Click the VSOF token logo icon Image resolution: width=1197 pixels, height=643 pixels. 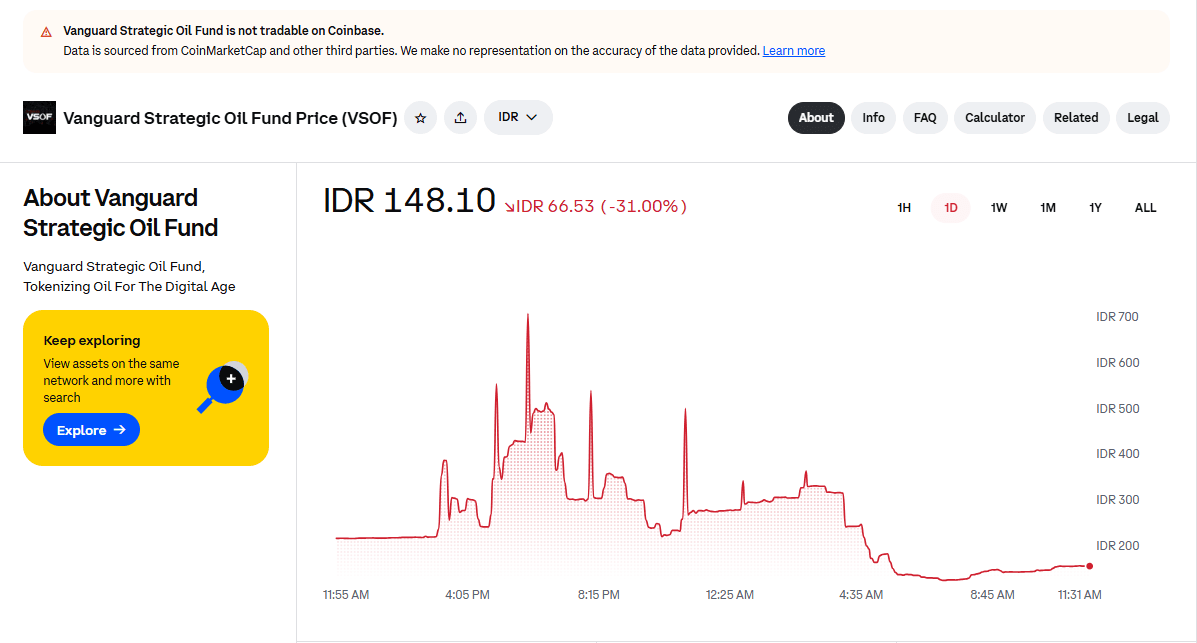tap(39, 118)
